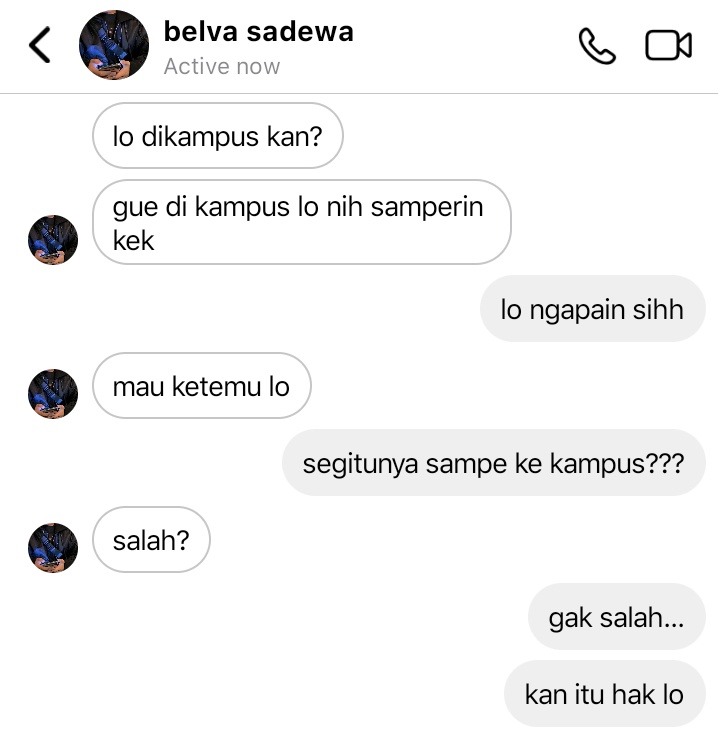Start a voice call with belva sadewa
Screen dimensions: 718x734
click(597, 46)
